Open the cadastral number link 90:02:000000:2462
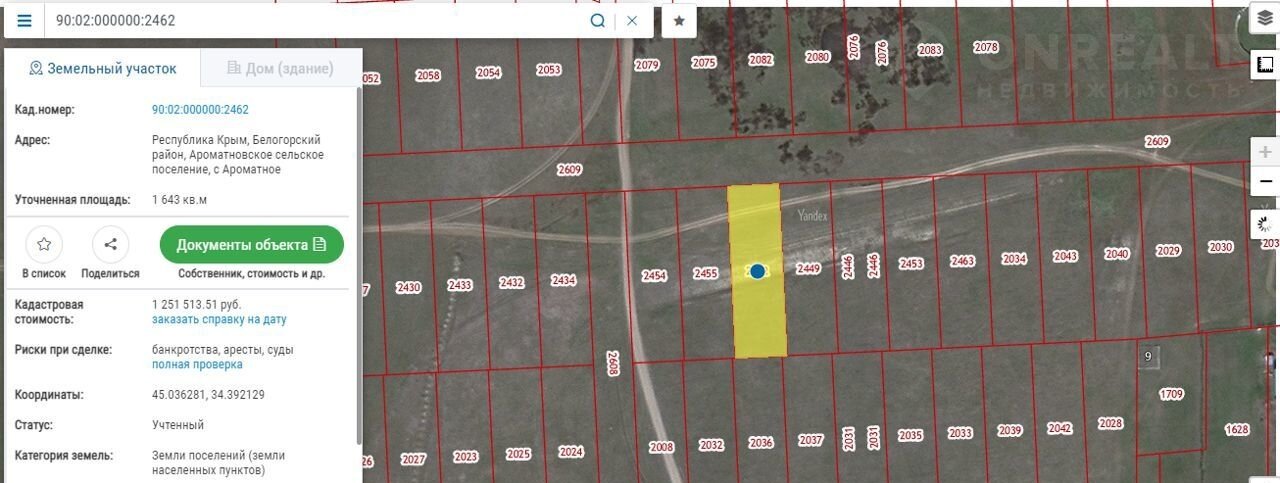This screenshot has height=483, width=1280. [200, 110]
